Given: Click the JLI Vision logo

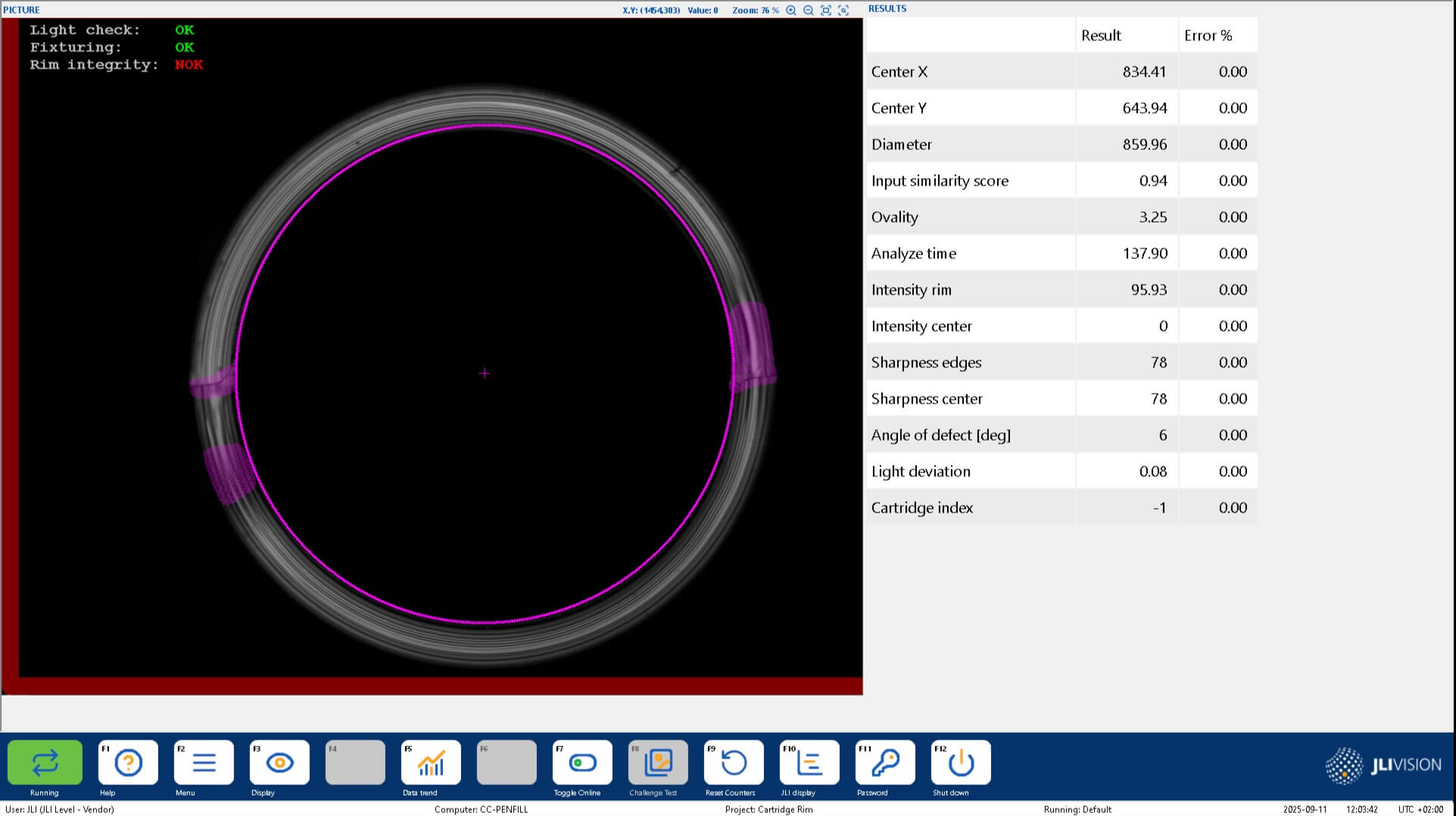Looking at the screenshot, I should click(1383, 765).
